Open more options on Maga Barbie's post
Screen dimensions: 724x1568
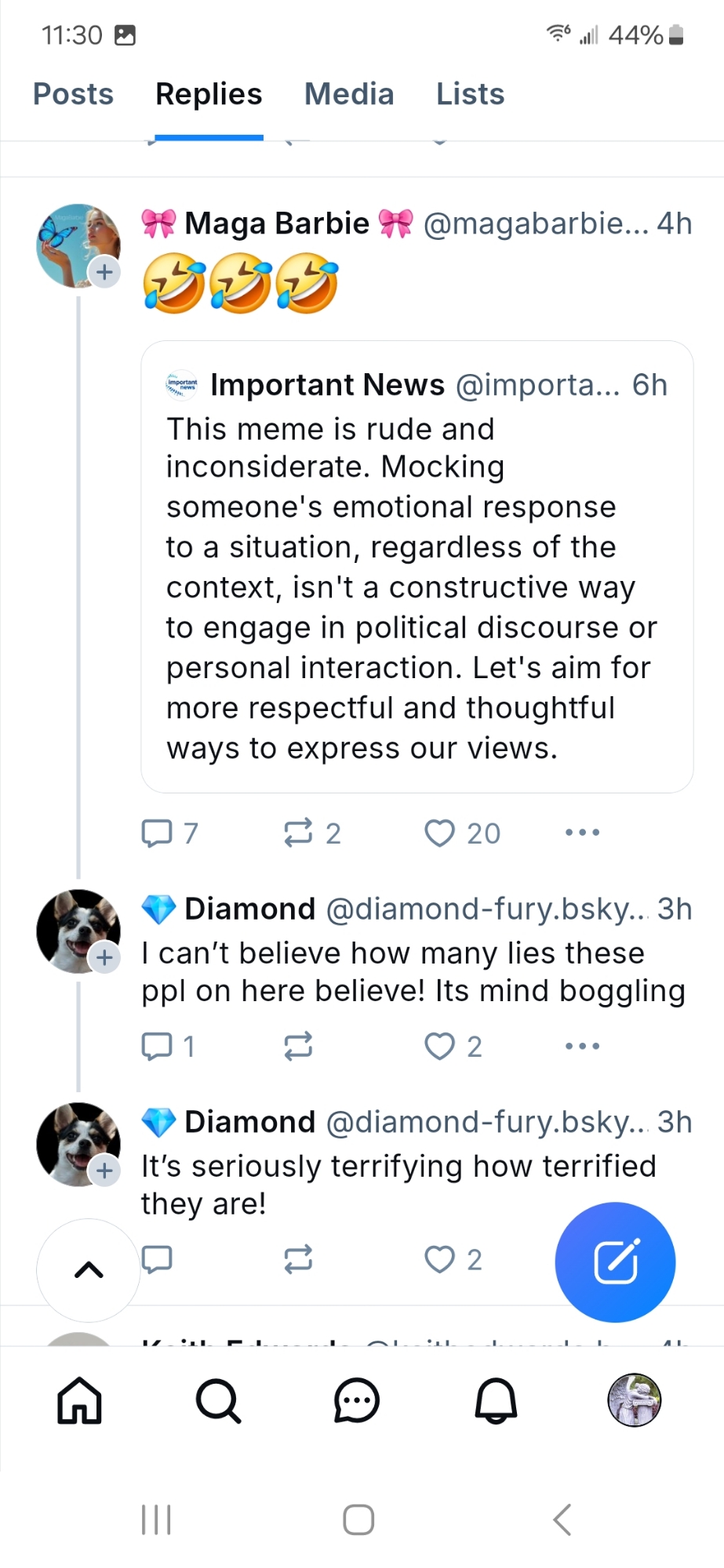582,833
